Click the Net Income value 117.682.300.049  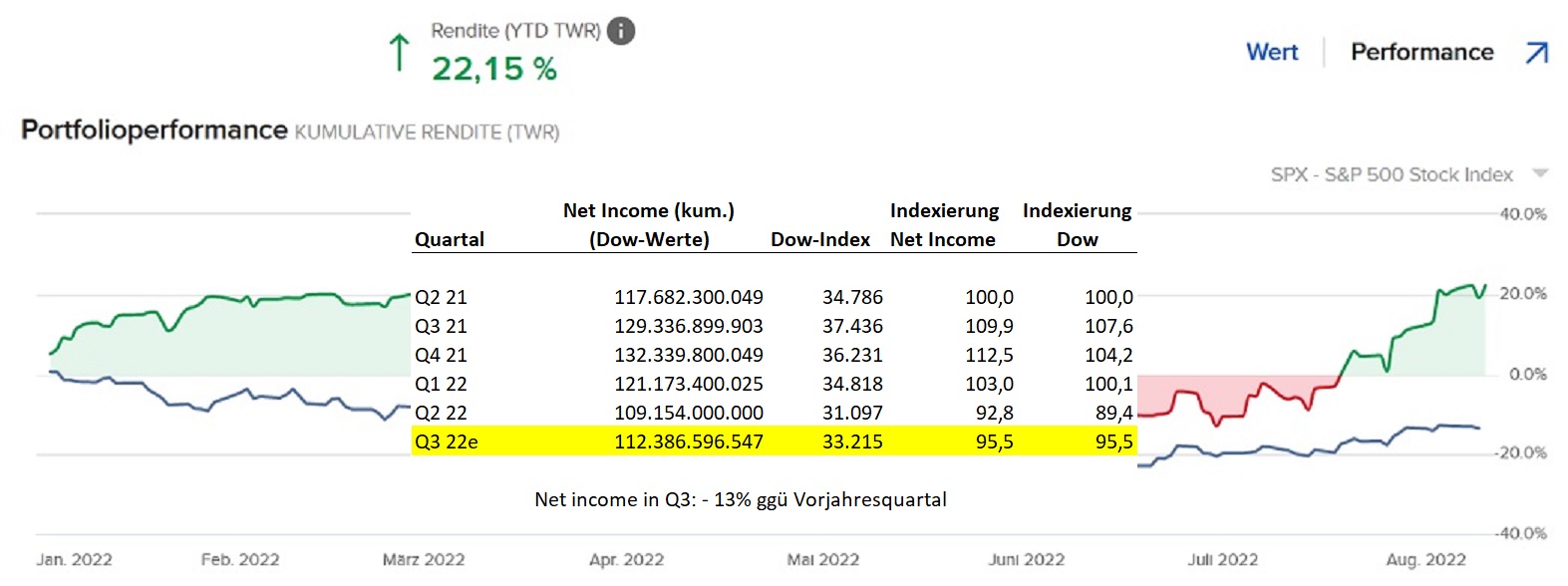pos(688,297)
